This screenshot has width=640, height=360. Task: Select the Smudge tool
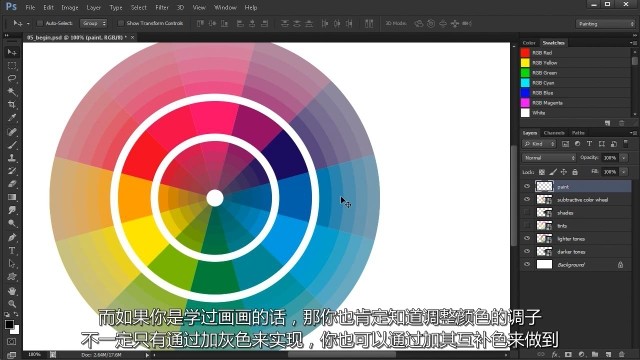tap(12, 210)
